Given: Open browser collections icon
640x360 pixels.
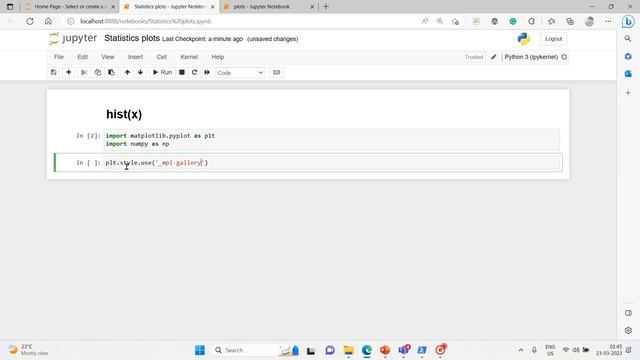Looking at the screenshot, I should tap(570, 21).
